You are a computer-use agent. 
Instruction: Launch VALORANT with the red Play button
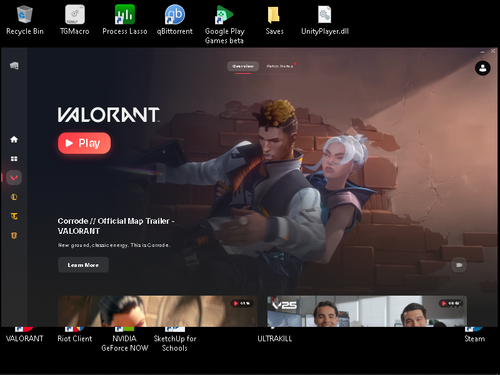84,143
